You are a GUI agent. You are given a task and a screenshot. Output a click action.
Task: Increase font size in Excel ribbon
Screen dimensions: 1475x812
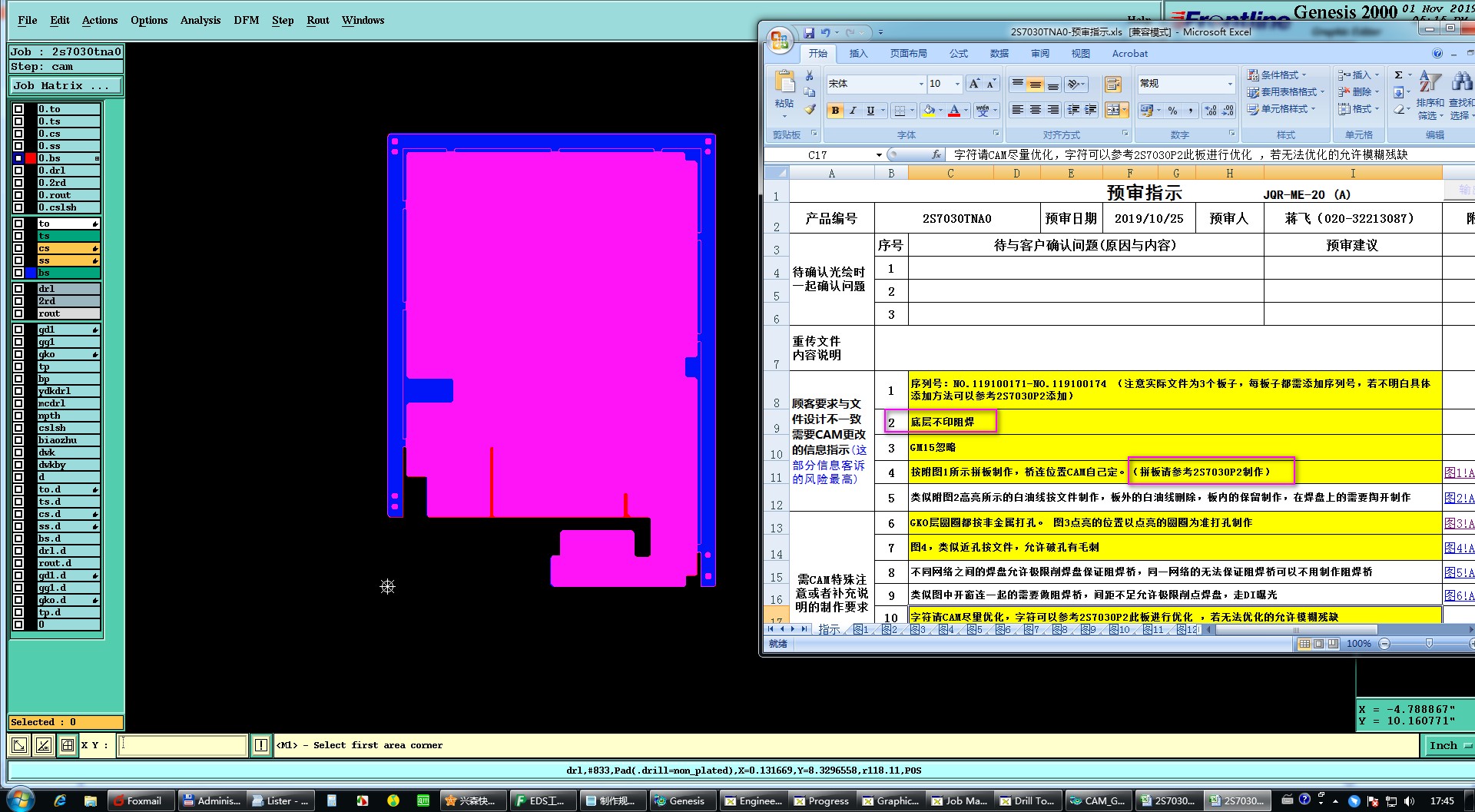coord(974,84)
